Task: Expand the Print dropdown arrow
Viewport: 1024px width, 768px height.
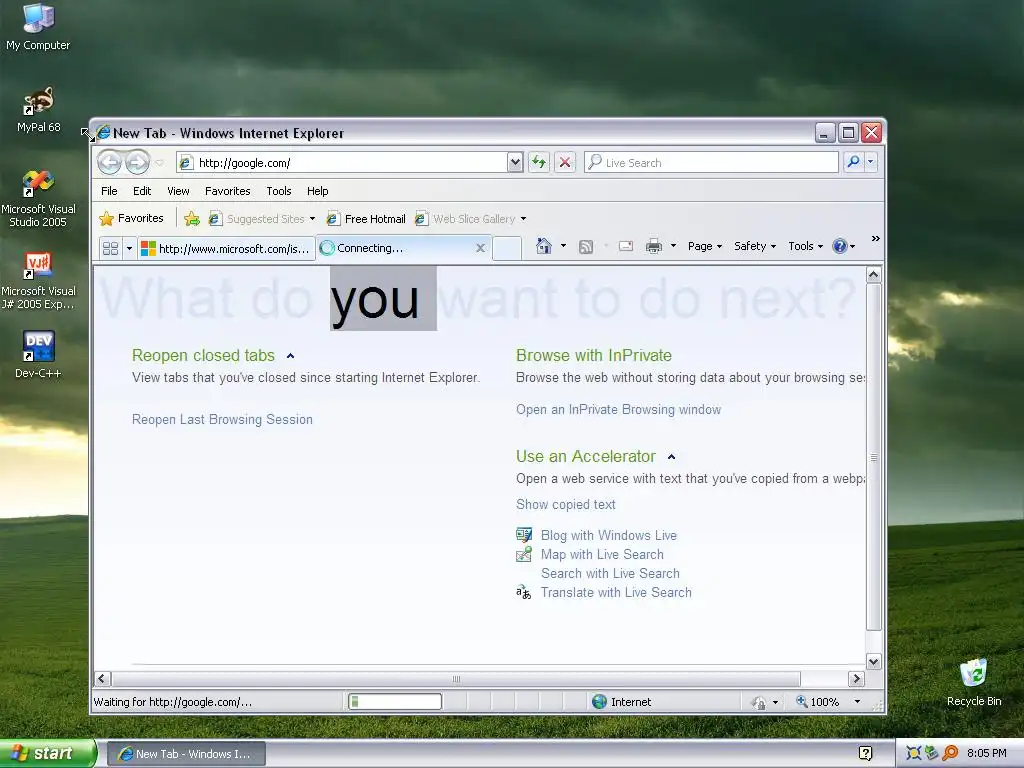Action: [673, 246]
